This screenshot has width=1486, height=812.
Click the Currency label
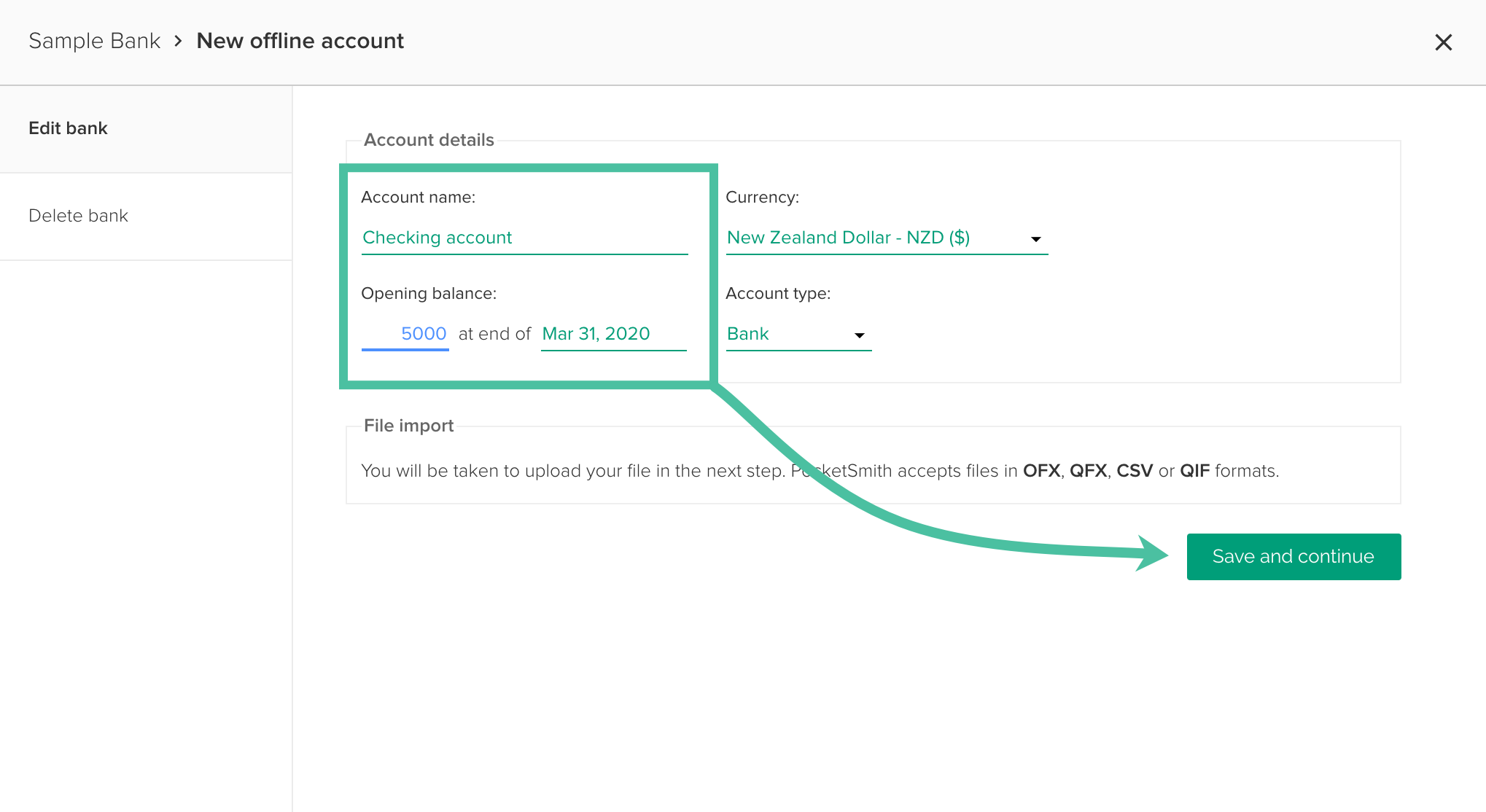762,198
